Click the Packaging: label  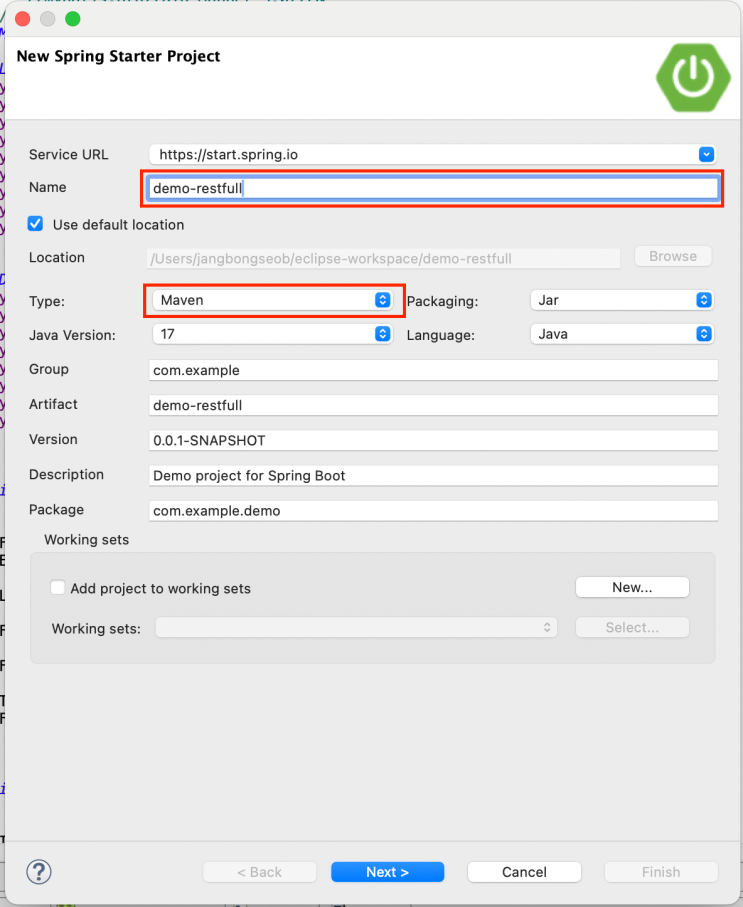click(x=443, y=301)
